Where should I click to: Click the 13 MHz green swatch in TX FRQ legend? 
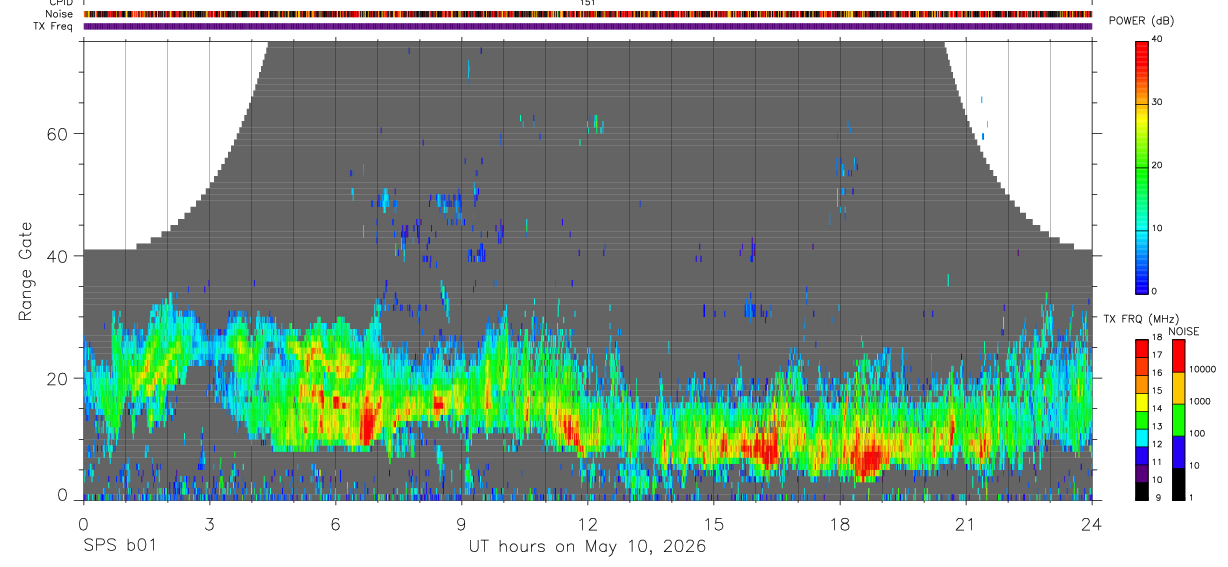tap(1142, 420)
